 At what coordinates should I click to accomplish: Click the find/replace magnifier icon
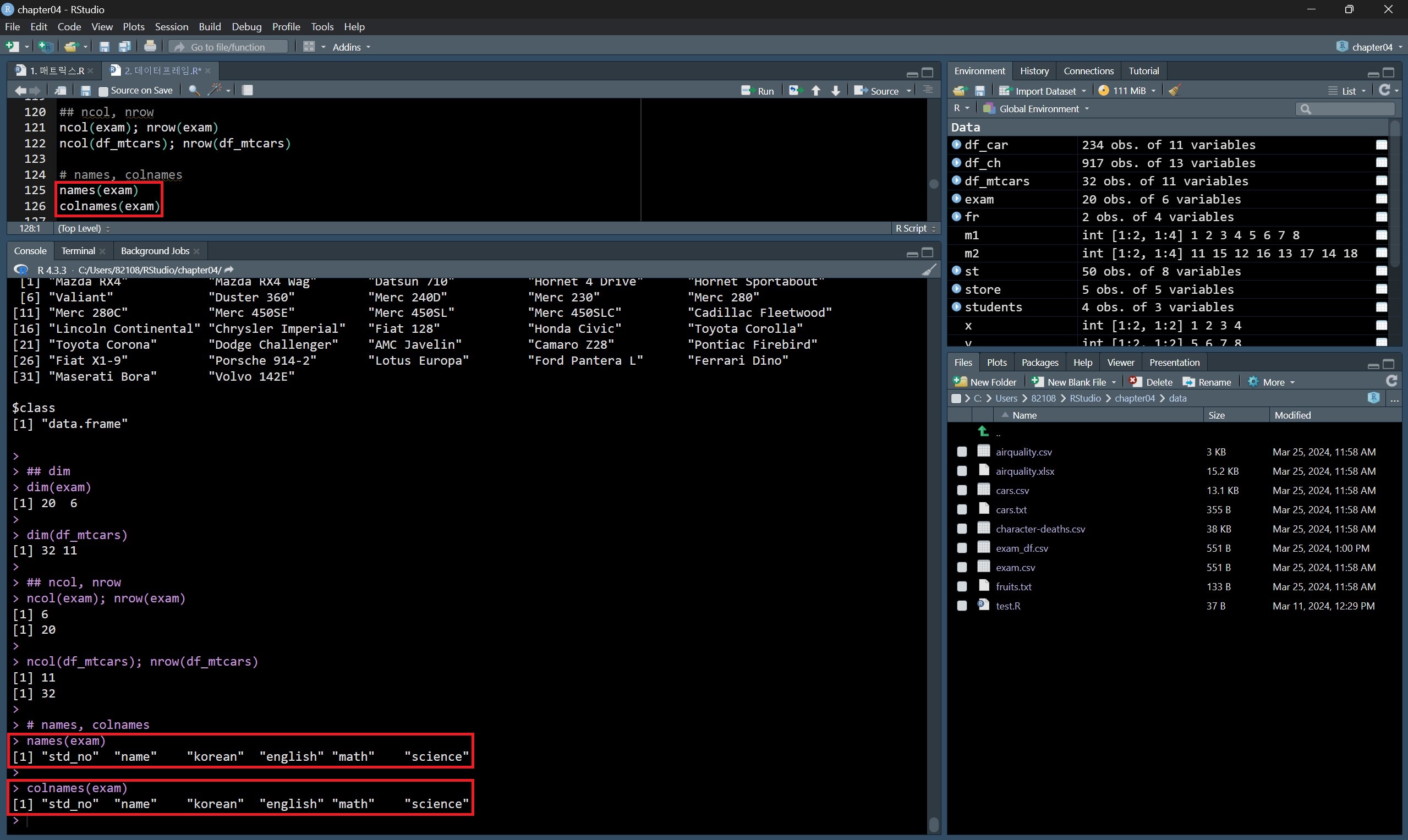(x=194, y=91)
